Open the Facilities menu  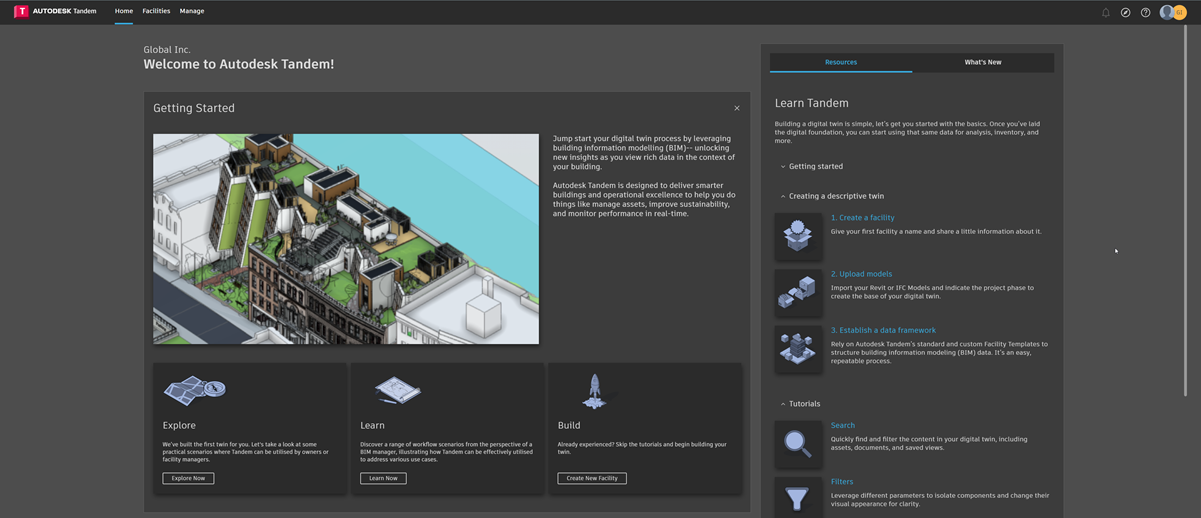(x=156, y=11)
